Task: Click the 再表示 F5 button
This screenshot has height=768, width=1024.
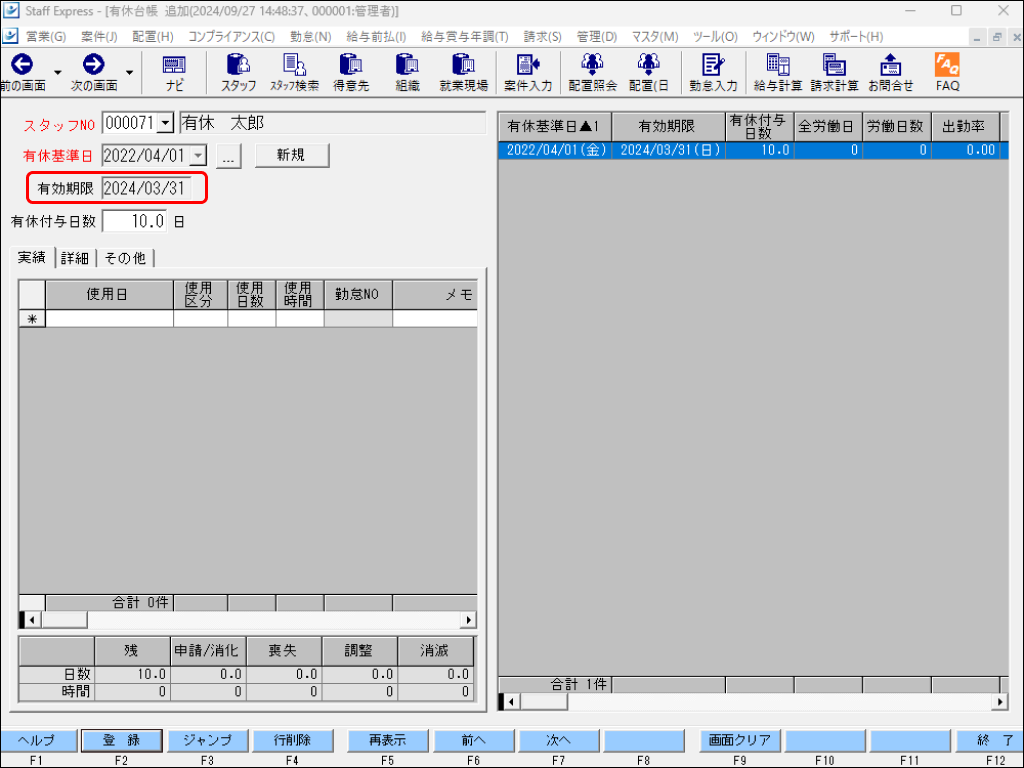Action: [x=387, y=740]
